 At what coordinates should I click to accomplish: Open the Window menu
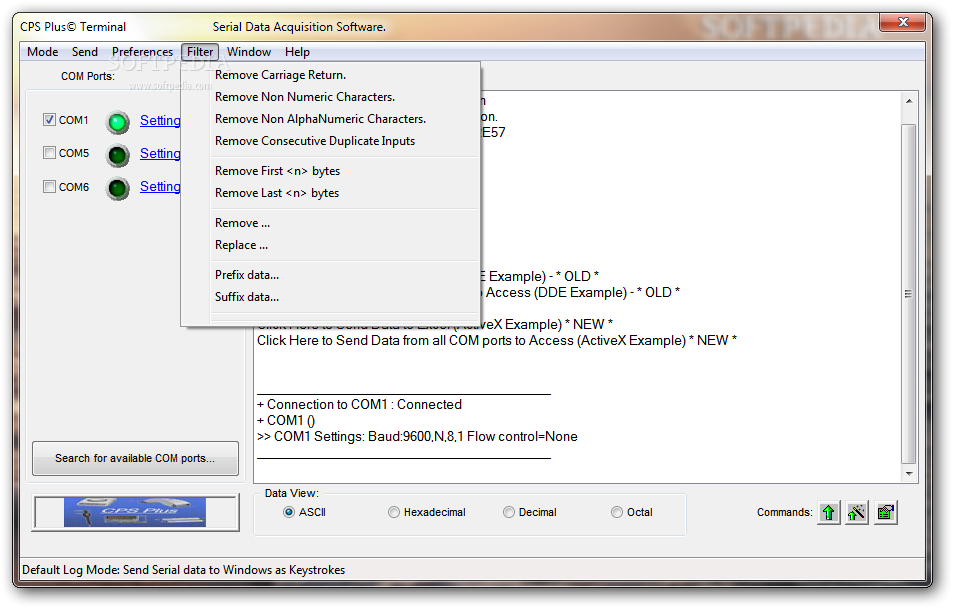click(x=249, y=52)
